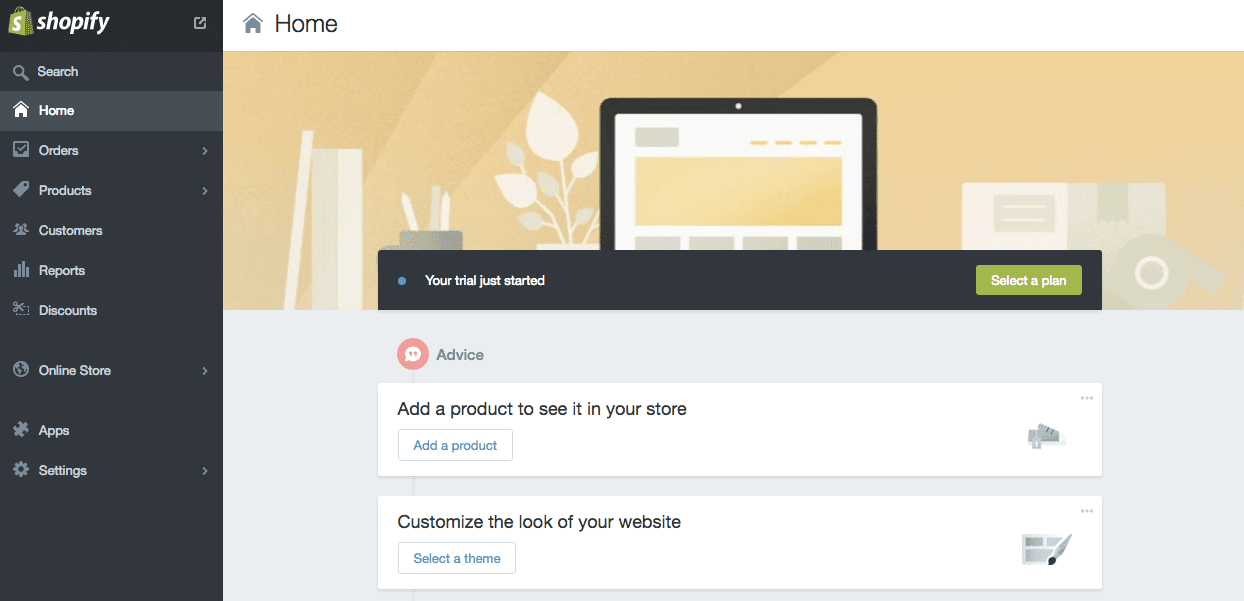Screen dimensions: 1244x601
Task: Click the Add a product button
Action: pos(455,445)
